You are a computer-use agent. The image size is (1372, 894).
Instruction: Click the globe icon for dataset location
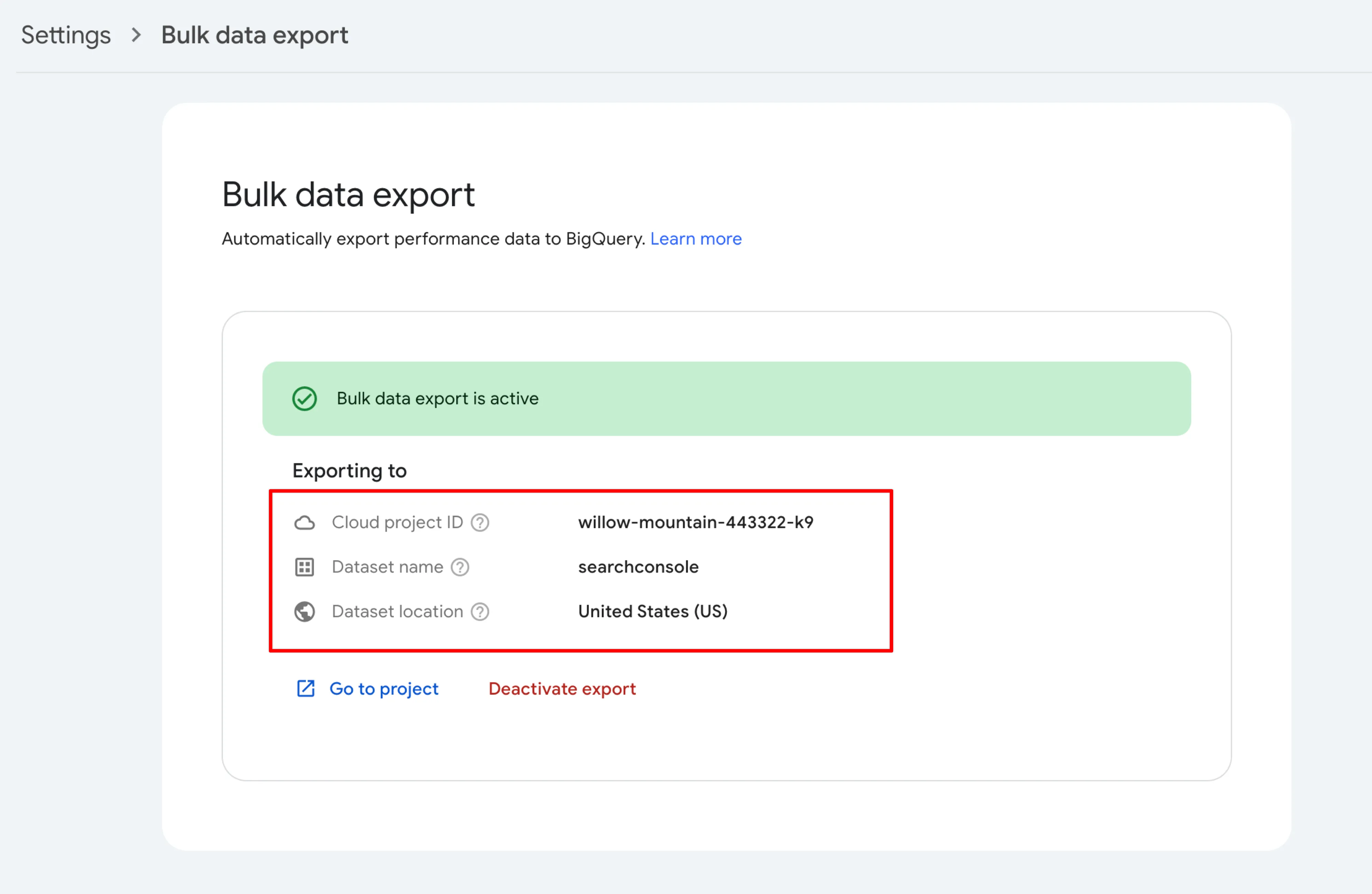pyautogui.click(x=304, y=612)
